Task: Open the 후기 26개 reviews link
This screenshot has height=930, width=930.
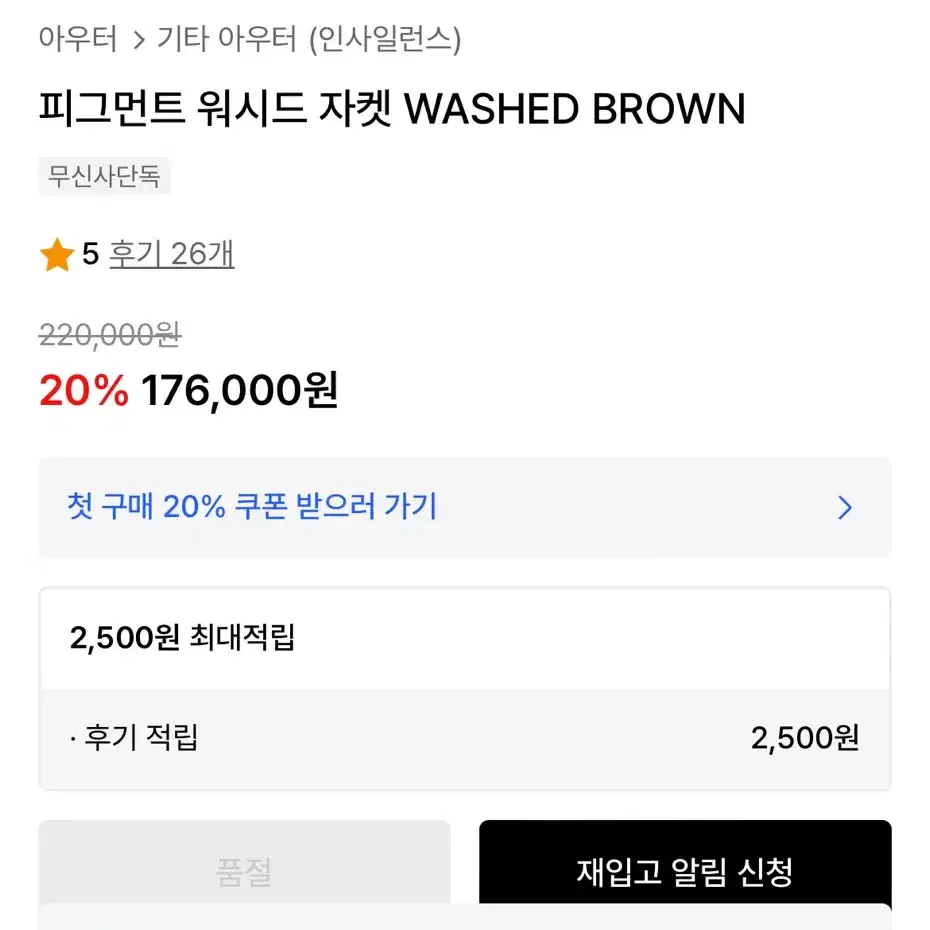Action: (x=172, y=255)
